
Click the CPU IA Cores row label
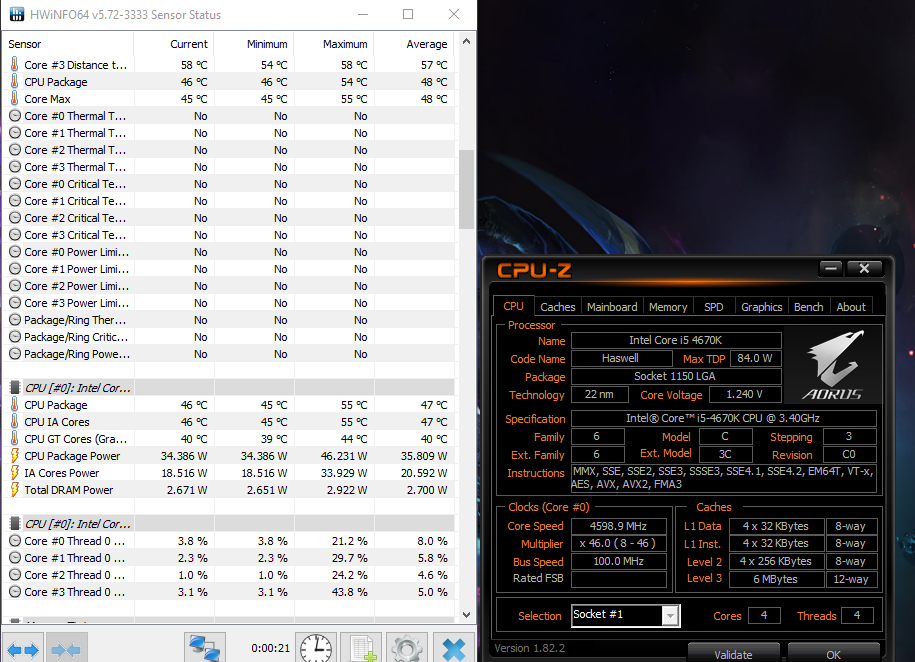(x=57, y=422)
